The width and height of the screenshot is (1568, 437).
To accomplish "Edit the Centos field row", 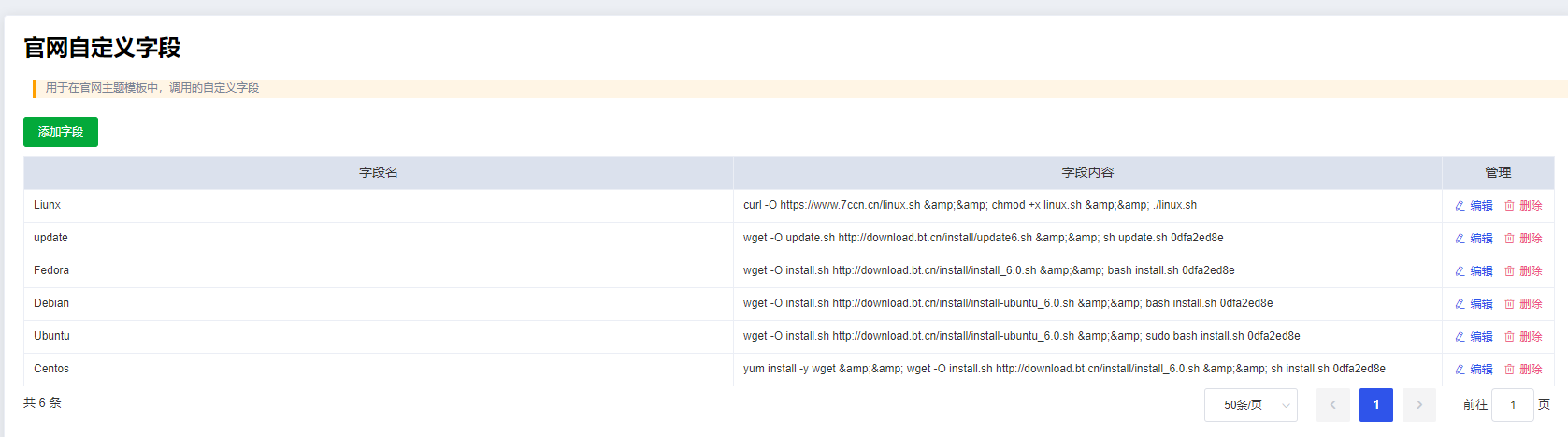I will (1474, 370).
